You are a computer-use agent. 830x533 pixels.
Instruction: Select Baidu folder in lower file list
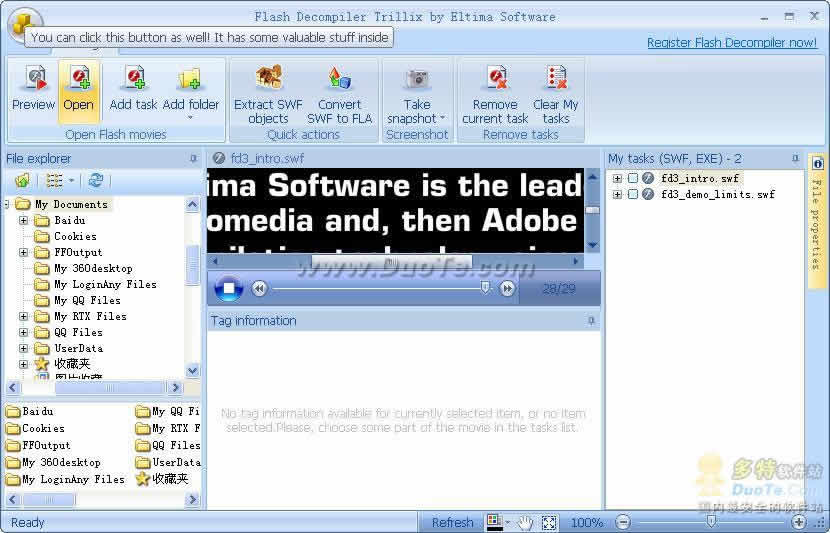click(30, 411)
